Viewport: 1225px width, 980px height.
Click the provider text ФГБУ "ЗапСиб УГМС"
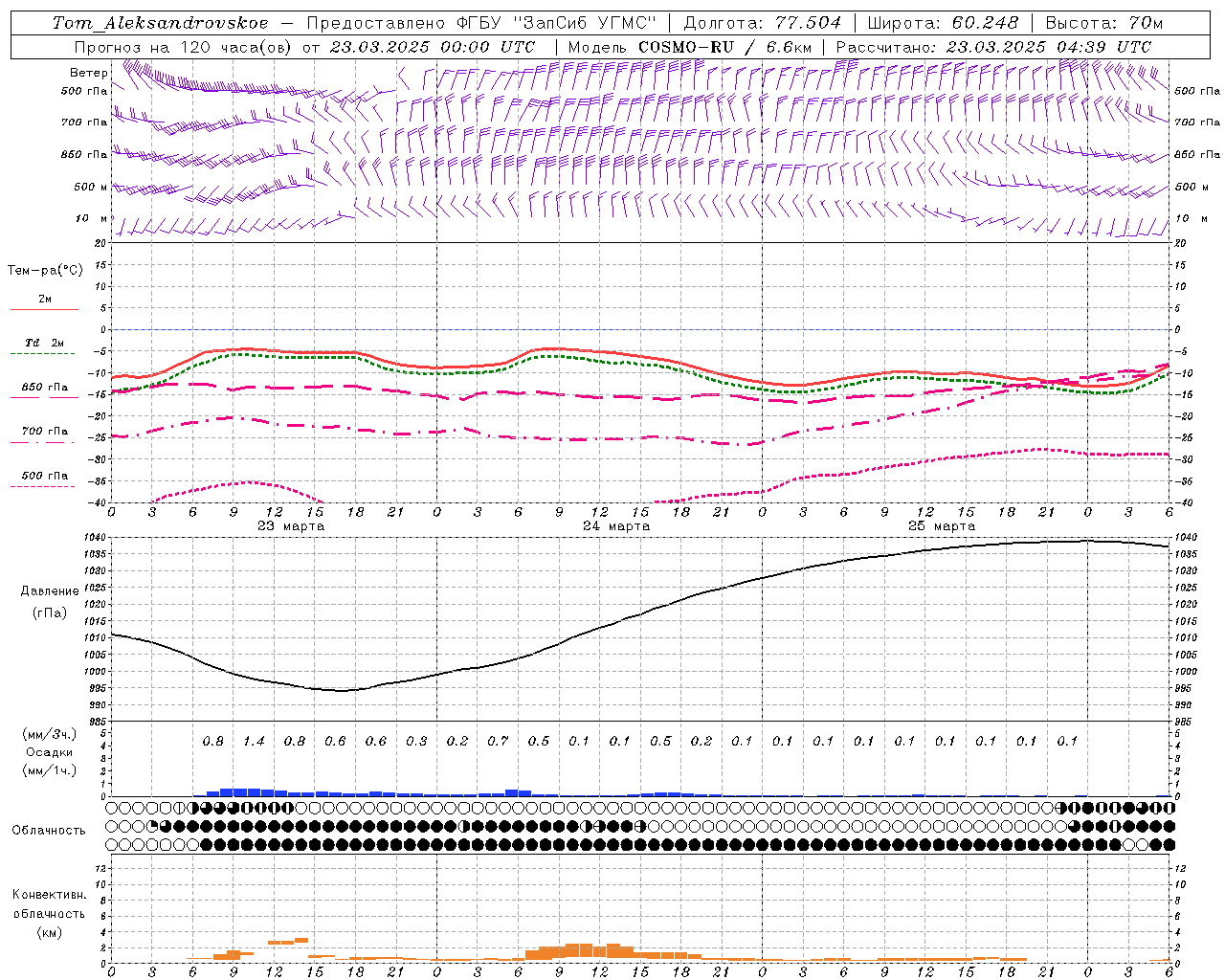(555, 23)
